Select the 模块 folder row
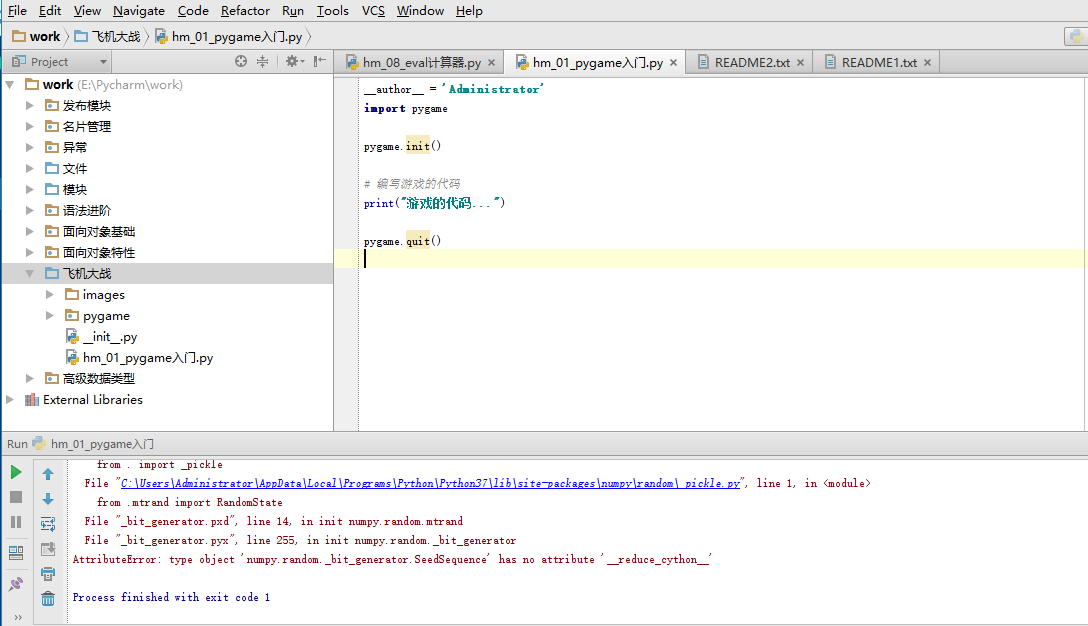 [x=167, y=189]
